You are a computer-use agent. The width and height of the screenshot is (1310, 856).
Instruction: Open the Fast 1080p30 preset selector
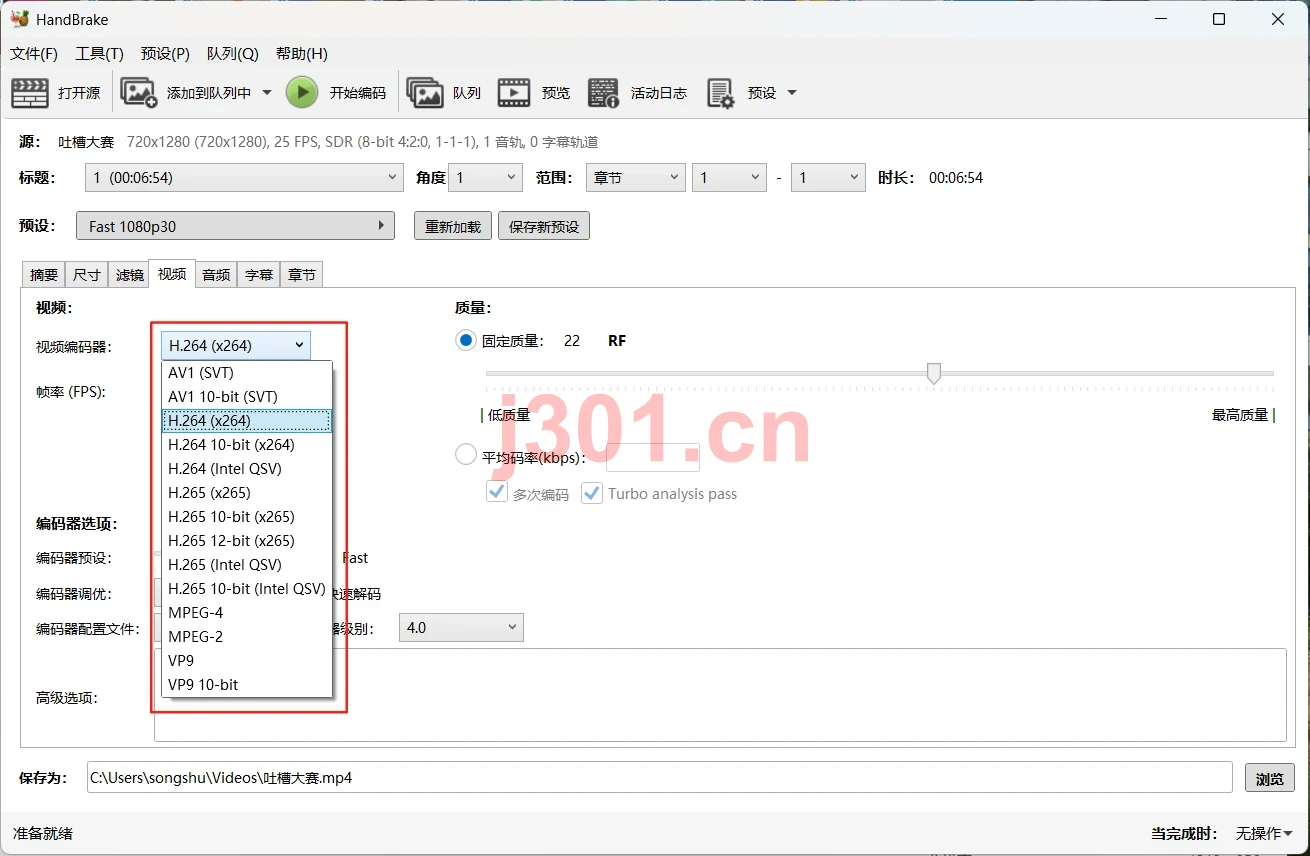click(x=236, y=226)
